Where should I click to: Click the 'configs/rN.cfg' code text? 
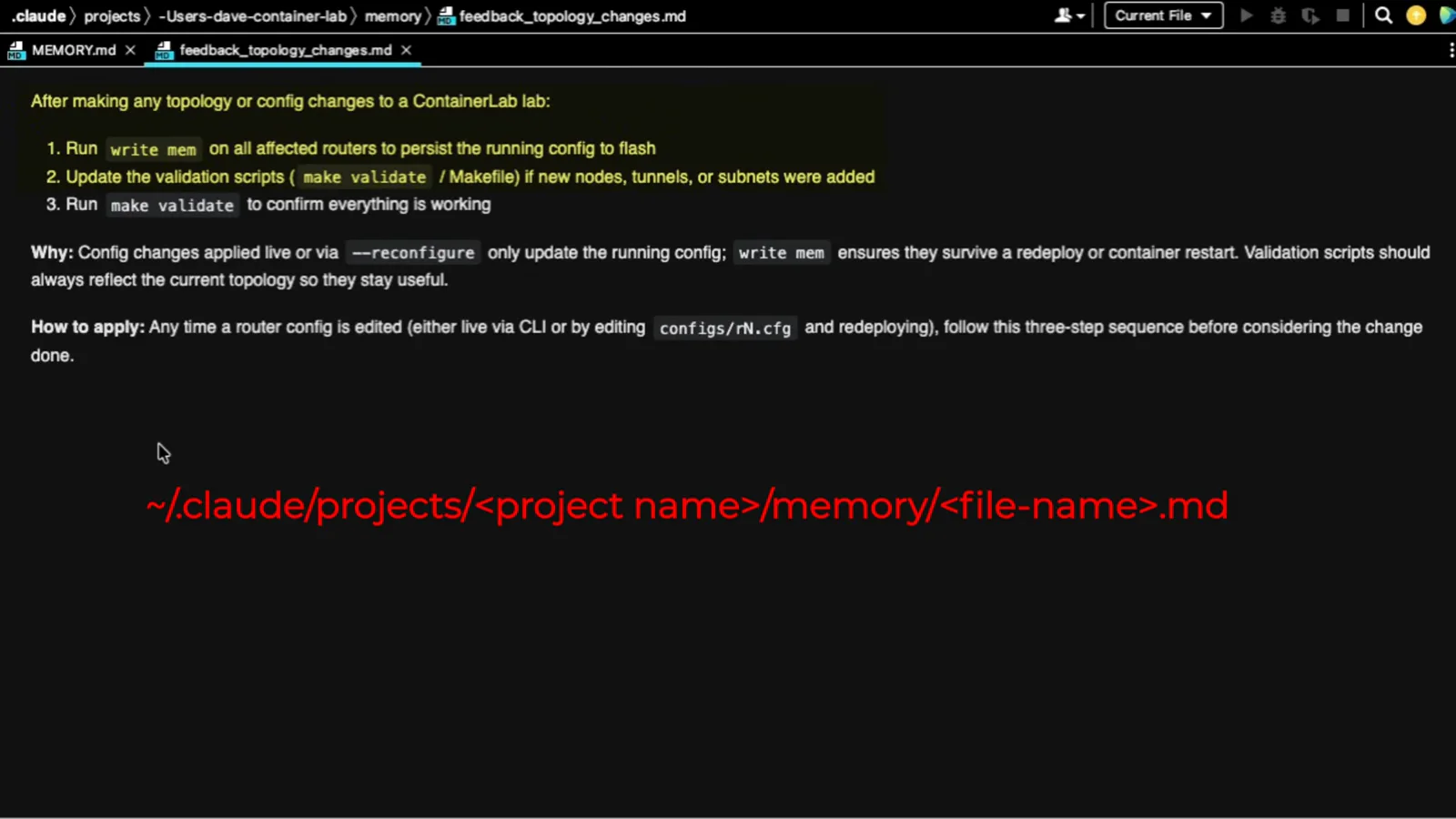[x=725, y=328]
